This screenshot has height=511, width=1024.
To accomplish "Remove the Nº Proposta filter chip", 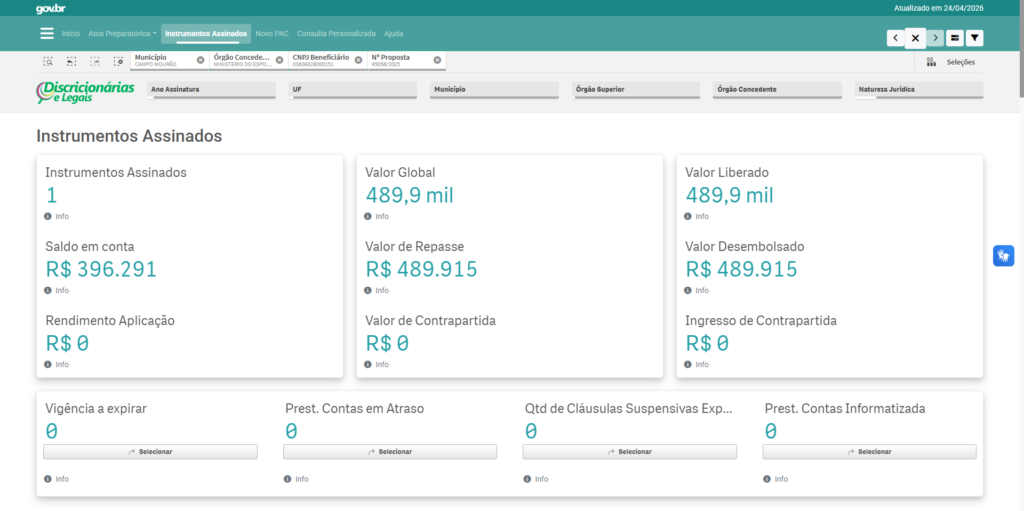I will click(438, 59).
